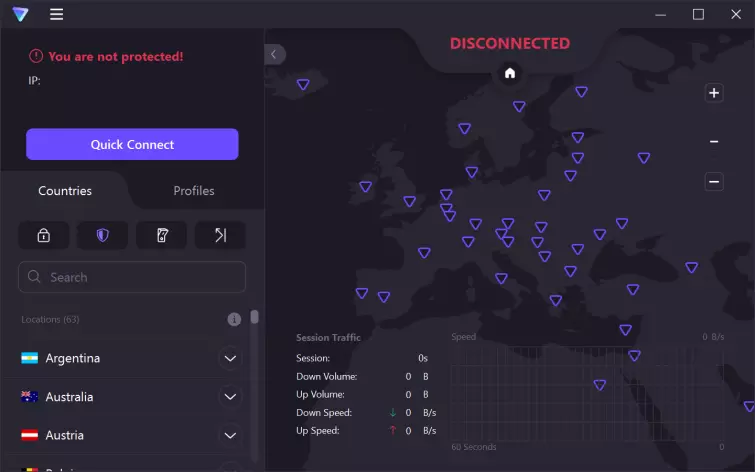Expand Austria server list
Image resolution: width=755 pixels, height=472 pixels.
[230, 435]
